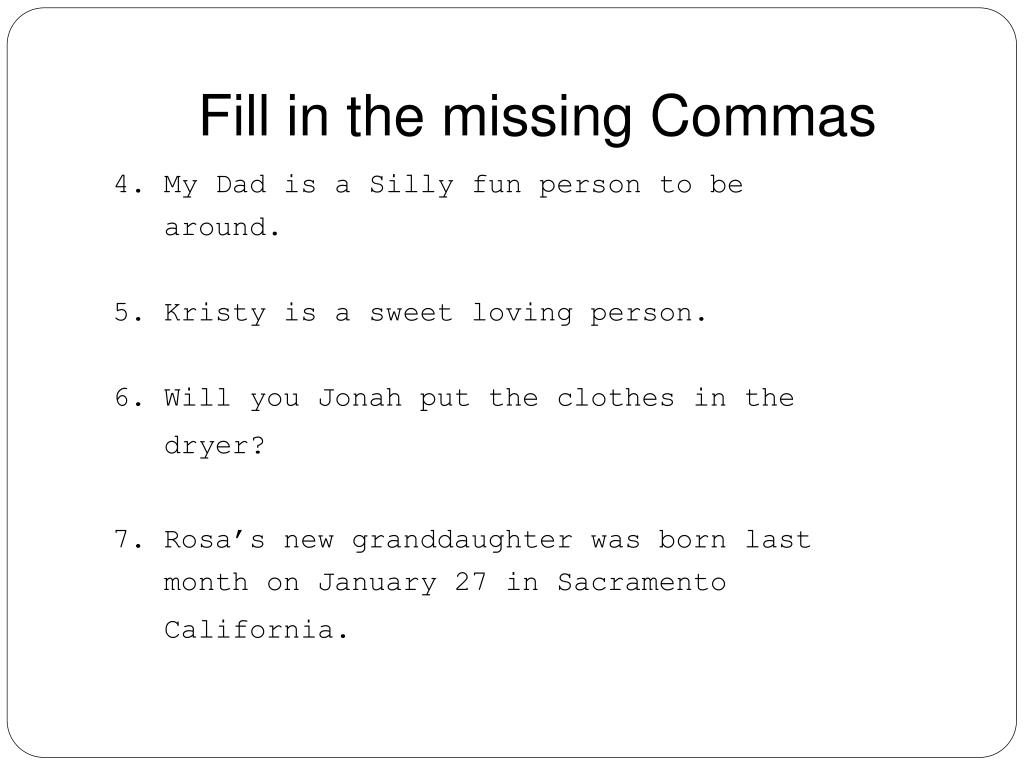
Task: Click the word 'fun' in sentence 4
Action: click(496, 185)
